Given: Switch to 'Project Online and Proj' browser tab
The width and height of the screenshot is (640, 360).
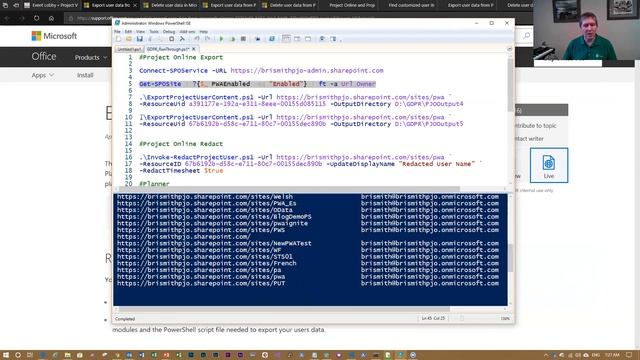Looking at the screenshot, I should 351,5.
